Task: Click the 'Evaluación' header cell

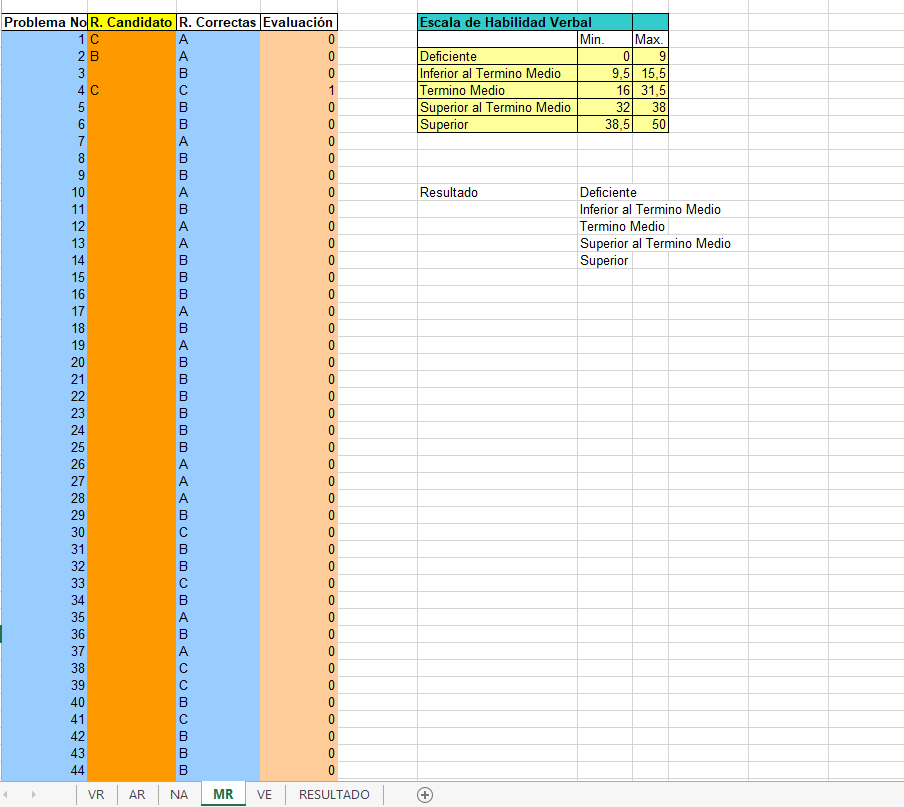Action: pos(298,22)
